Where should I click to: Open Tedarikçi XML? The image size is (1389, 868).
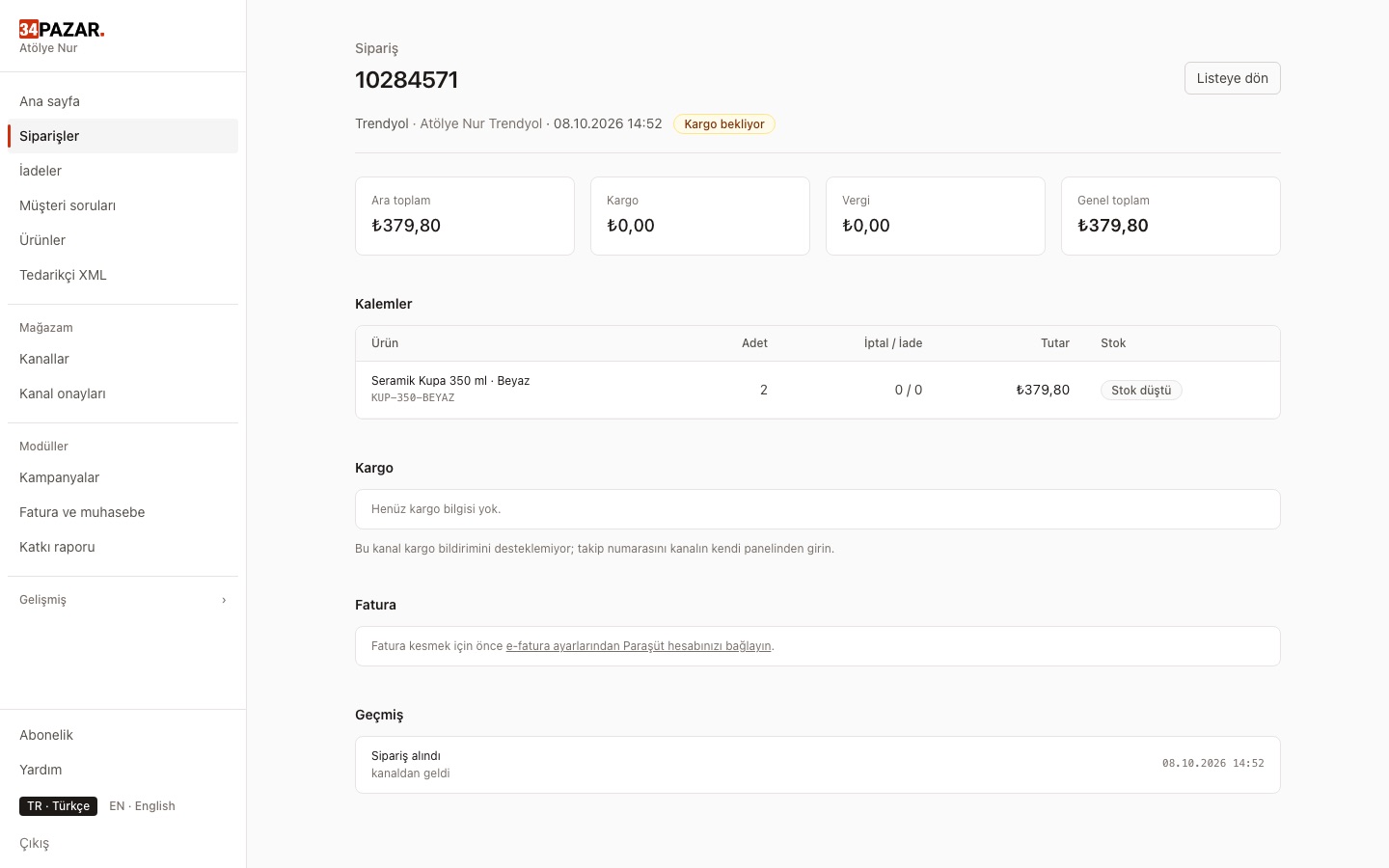coord(123,275)
